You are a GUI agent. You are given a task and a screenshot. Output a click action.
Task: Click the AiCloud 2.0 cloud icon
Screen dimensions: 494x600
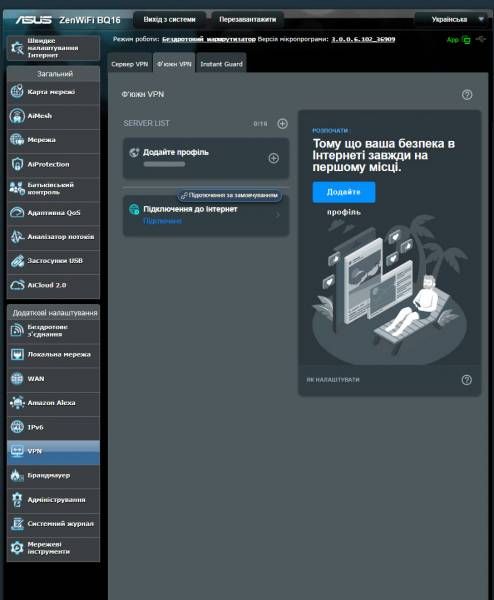point(17,285)
